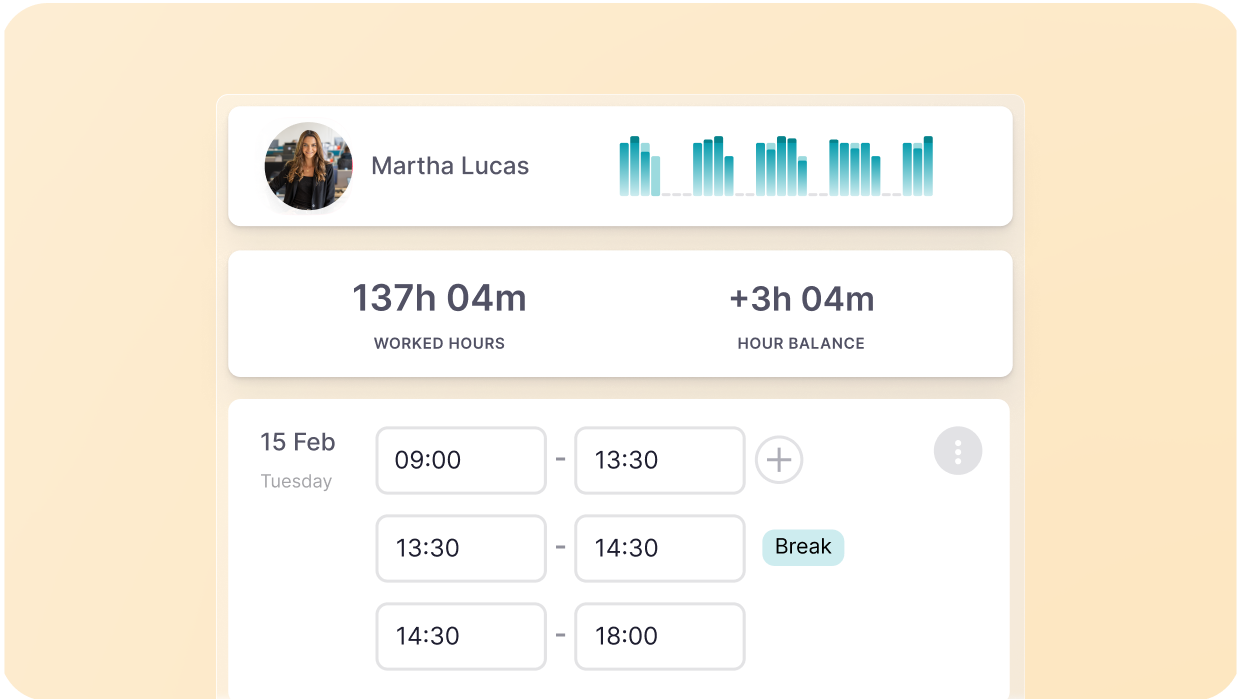The width and height of the screenshot is (1242, 699).
Task: Click the first week's bars in chart
Action: click(640, 167)
